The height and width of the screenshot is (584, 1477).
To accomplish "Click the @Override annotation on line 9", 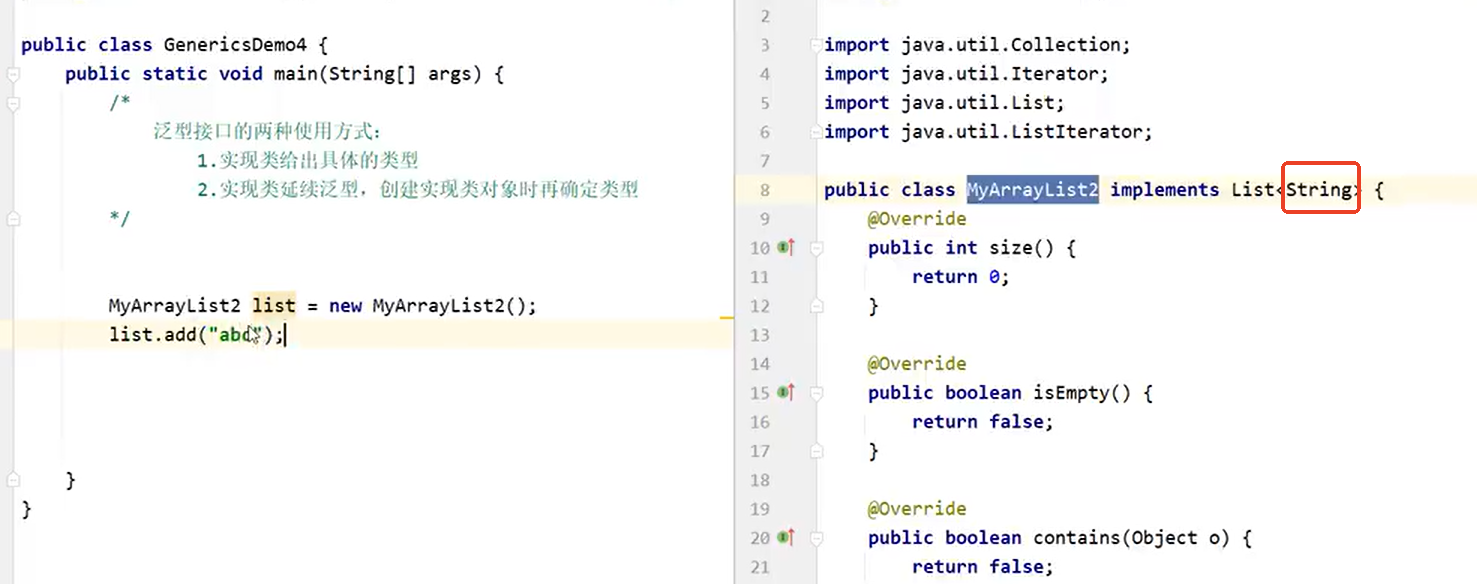I will 917,219.
